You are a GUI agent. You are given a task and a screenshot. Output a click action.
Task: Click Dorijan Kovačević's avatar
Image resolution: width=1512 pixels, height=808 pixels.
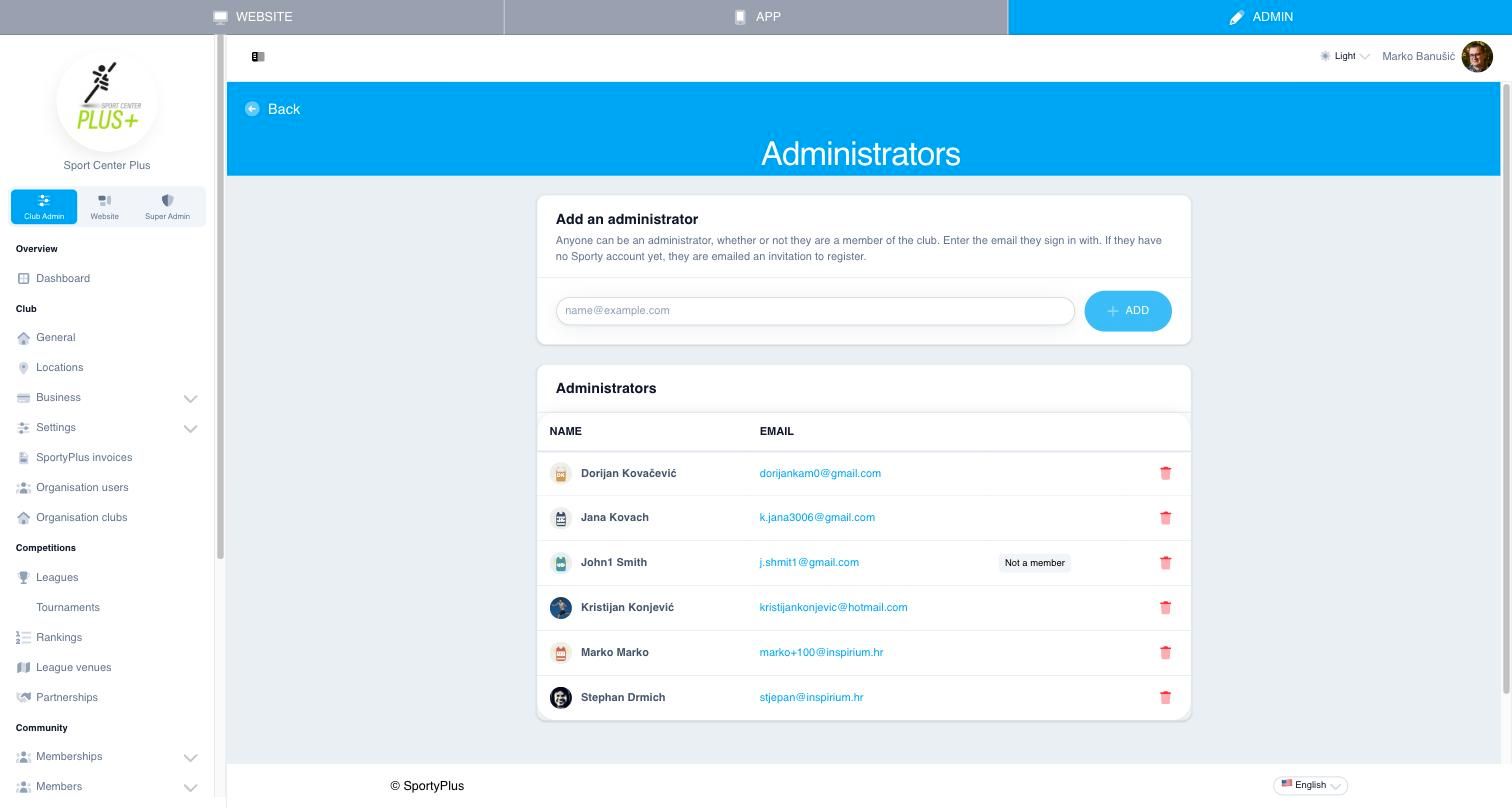click(x=561, y=474)
